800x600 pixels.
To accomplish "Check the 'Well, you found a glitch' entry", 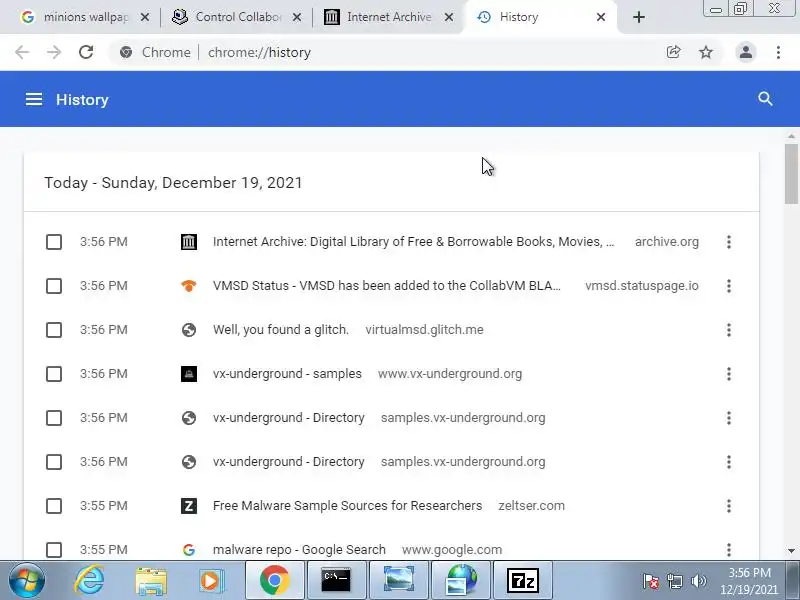I will pos(54,330).
